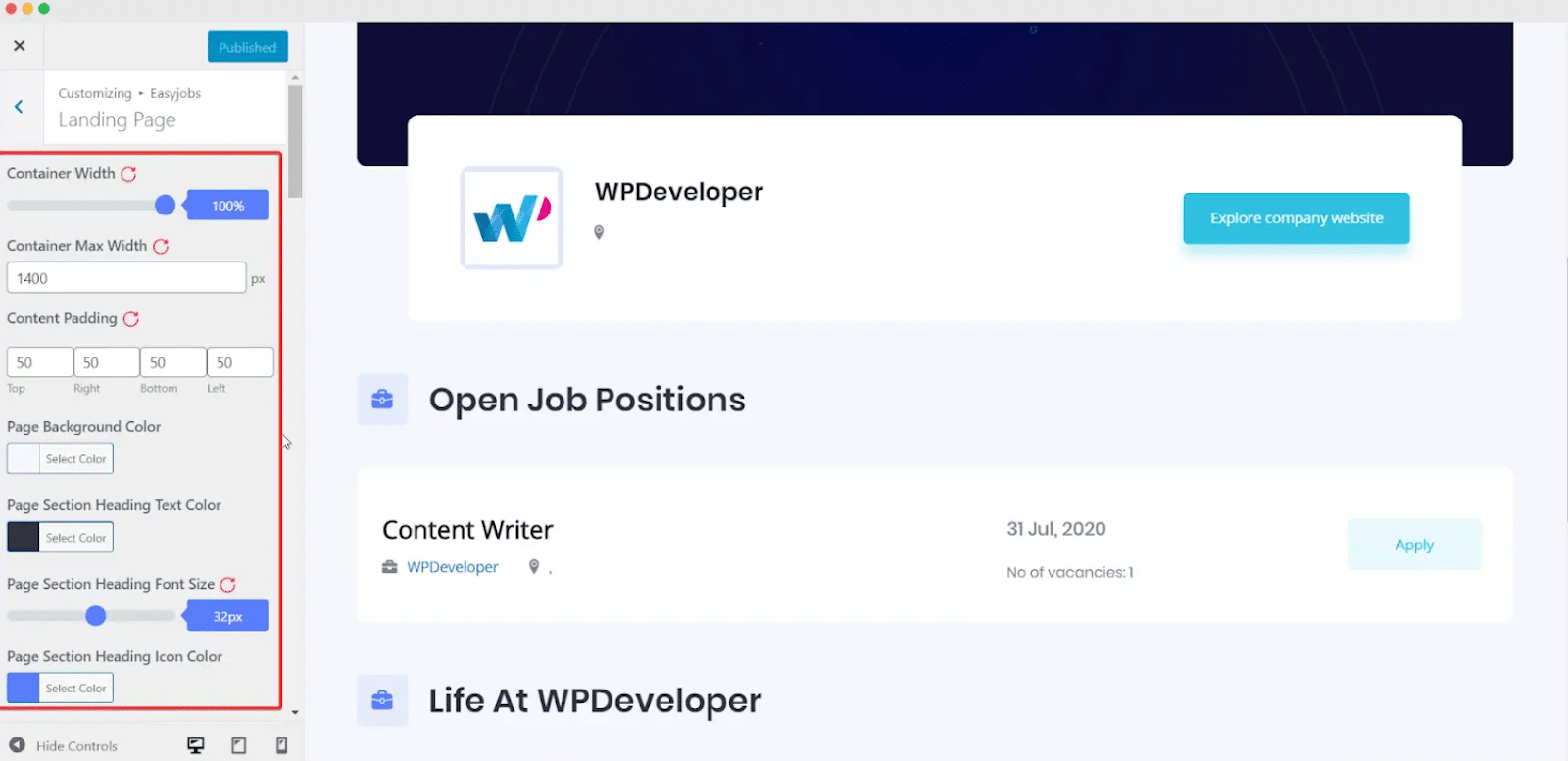Click Explore company website button

[1297, 218]
